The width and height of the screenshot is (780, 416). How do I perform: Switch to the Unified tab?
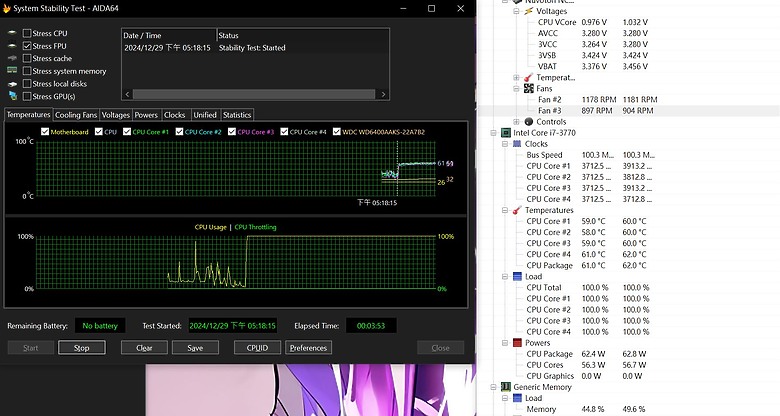205,115
